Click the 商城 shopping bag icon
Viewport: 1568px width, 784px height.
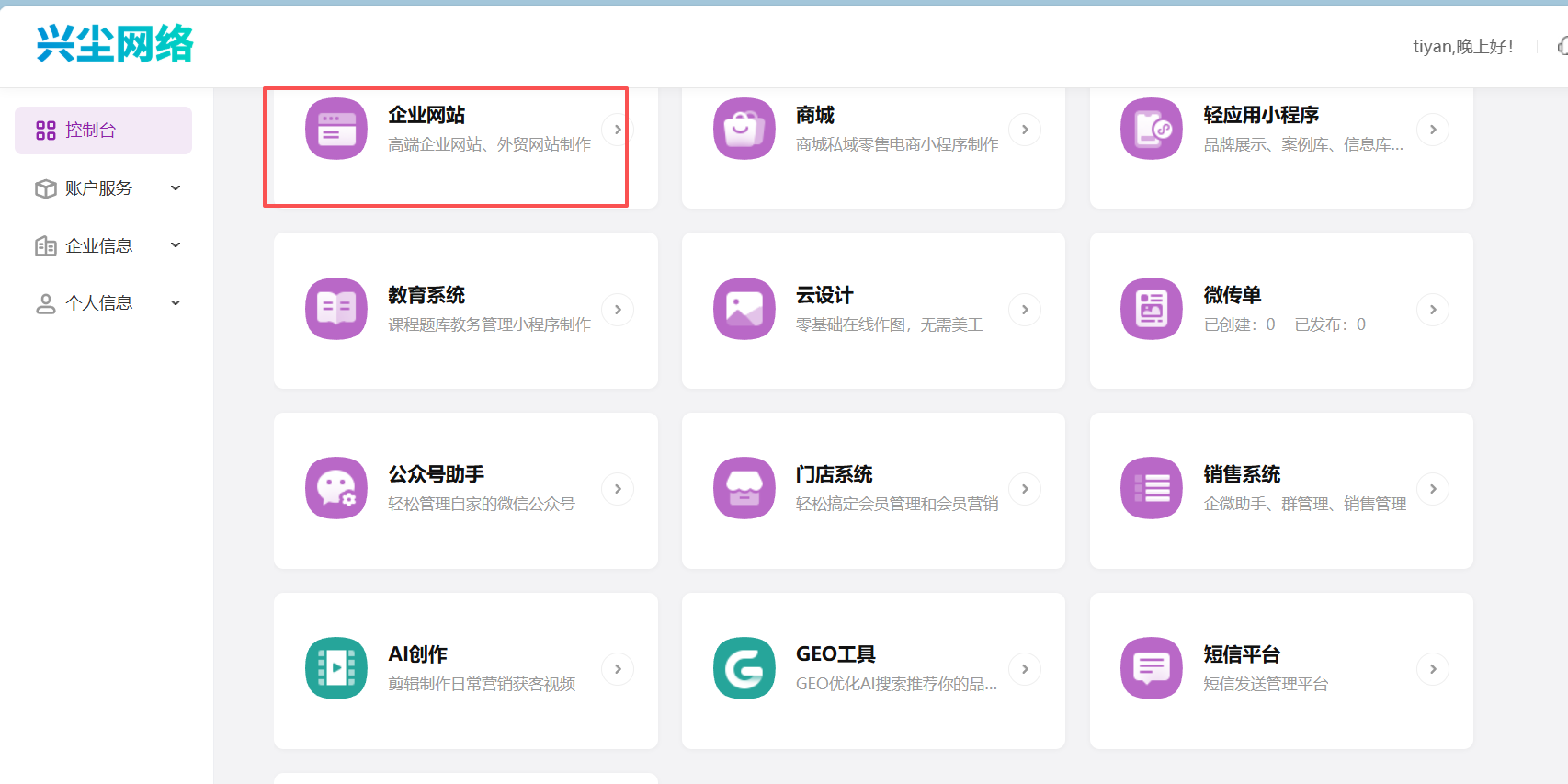click(x=744, y=129)
